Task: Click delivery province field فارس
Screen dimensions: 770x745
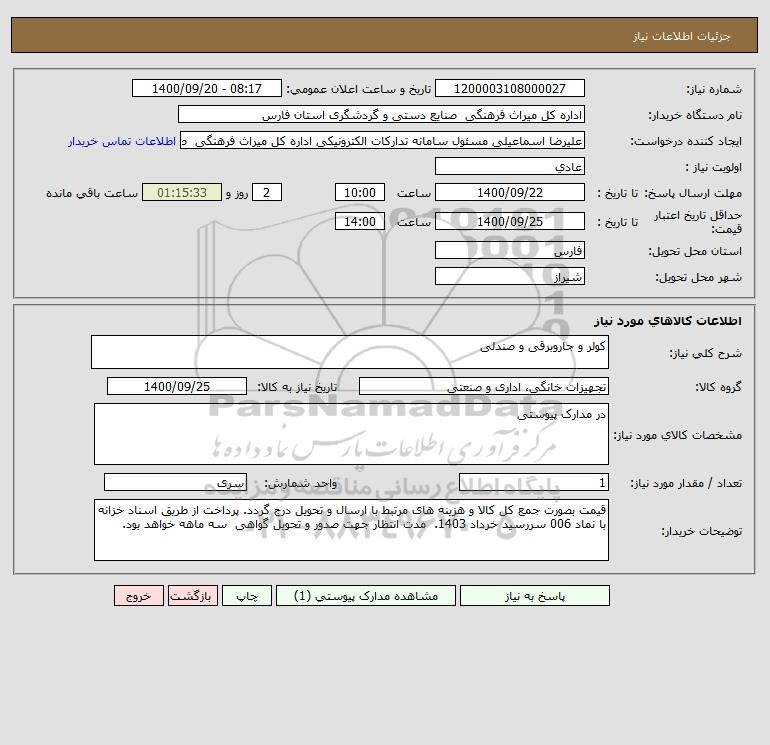Action: coord(510,250)
